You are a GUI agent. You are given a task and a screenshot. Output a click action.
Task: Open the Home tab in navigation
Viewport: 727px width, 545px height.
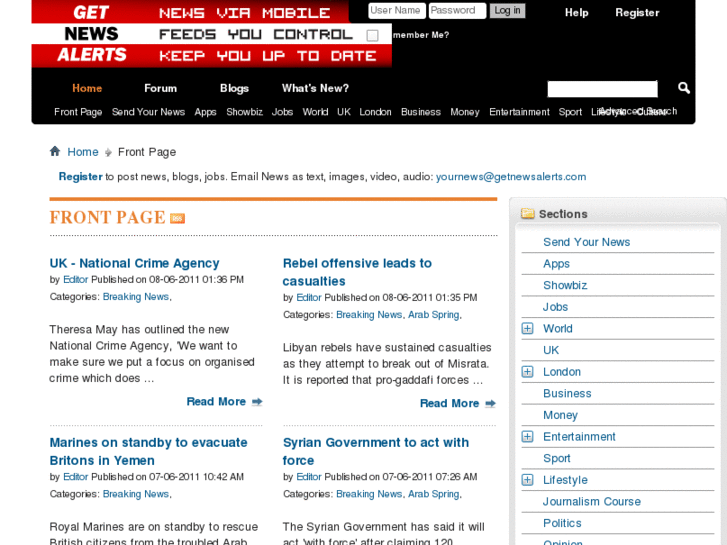coord(87,88)
